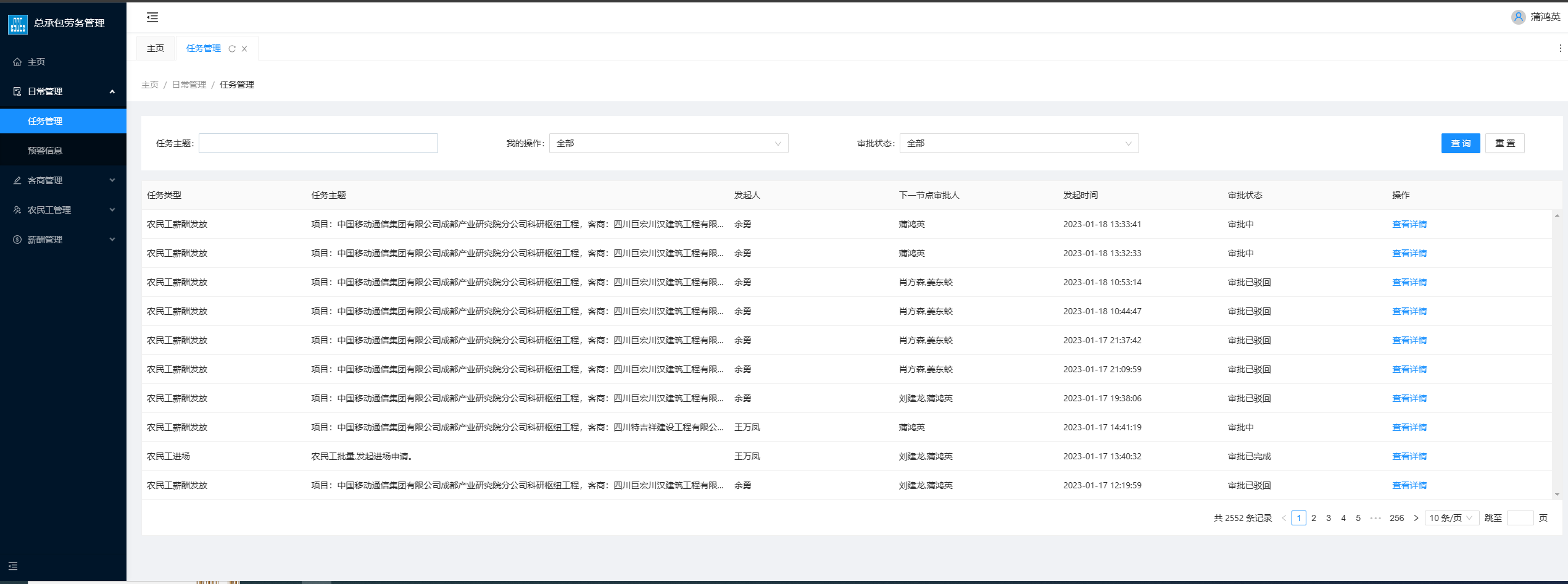Screen dimensions: 1568x584
Task: Open 查看详情 for the 13:33:41 task
Action: [1409, 224]
